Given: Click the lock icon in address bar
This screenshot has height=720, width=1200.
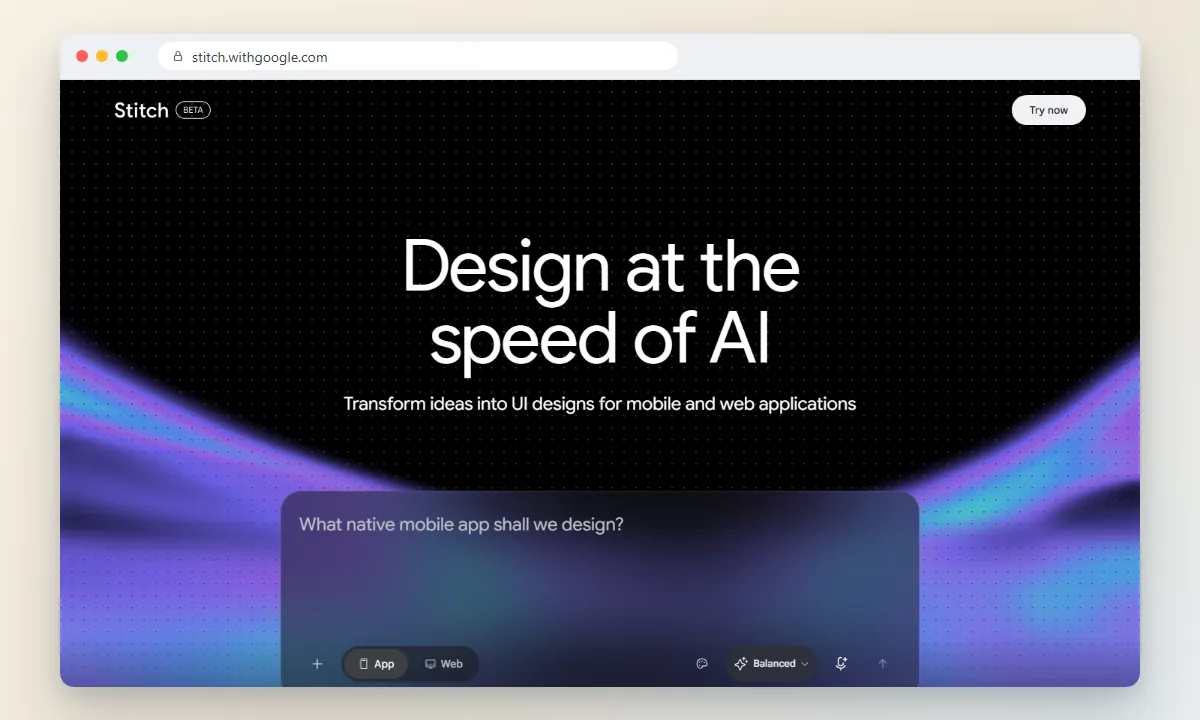Looking at the screenshot, I should pyautogui.click(x=178, y=57).
